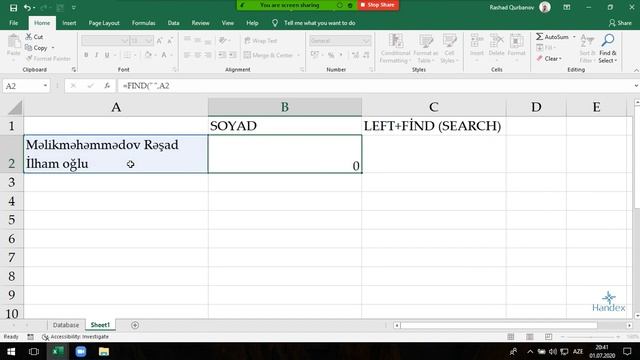Open the Clear dropdown
This screenshot has height=360, width=640.
pos(549,59)
